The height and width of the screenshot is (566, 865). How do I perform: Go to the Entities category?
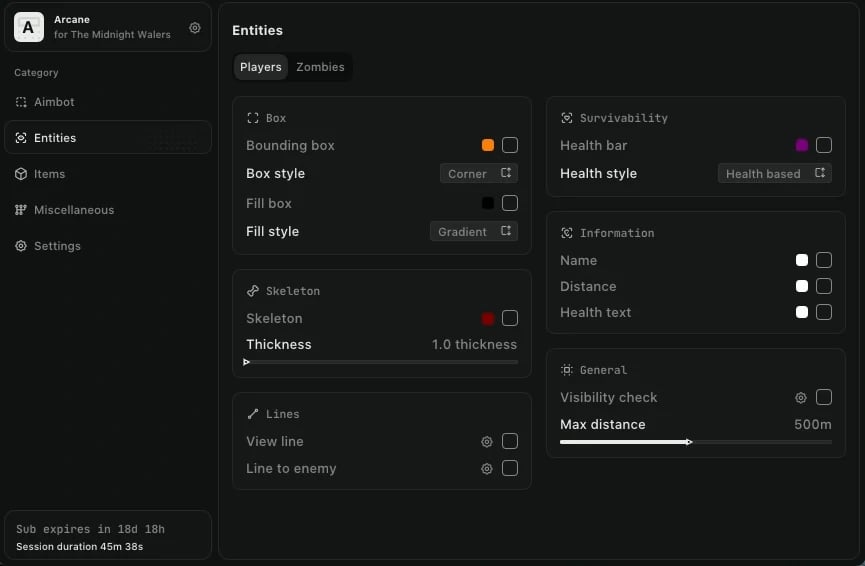tap(107, 138)
